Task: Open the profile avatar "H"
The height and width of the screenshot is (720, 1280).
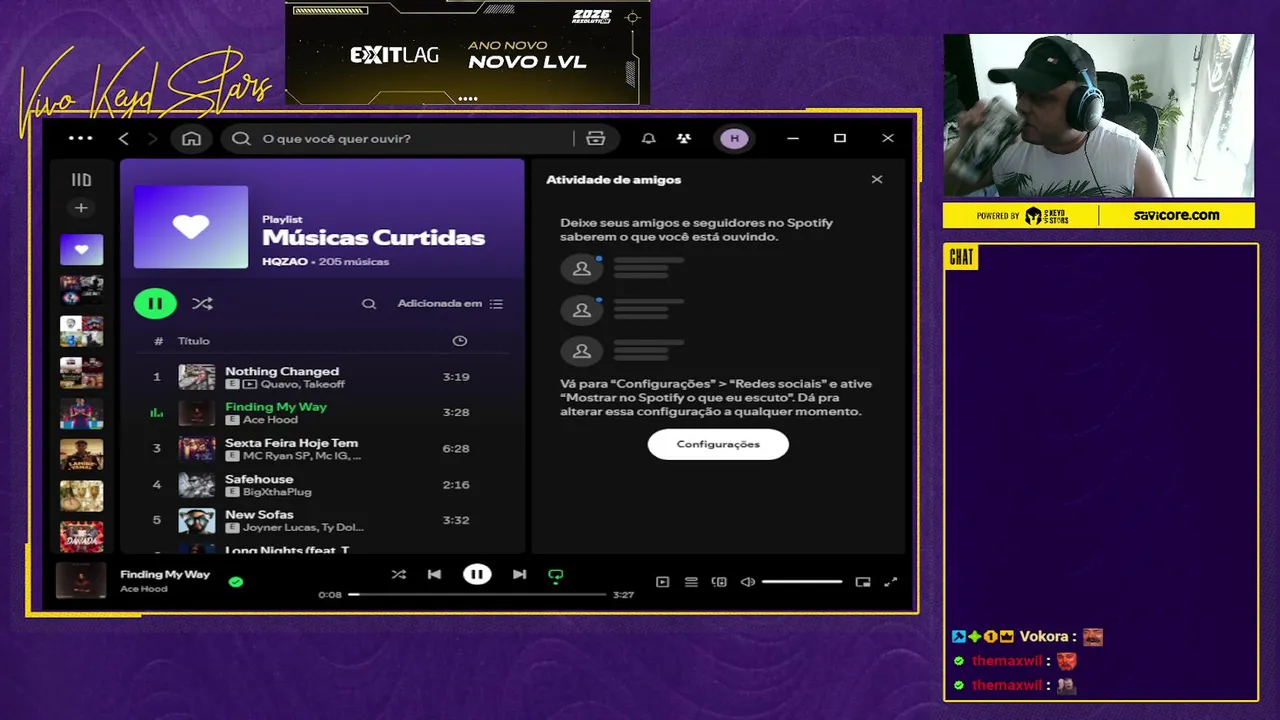Action: (734, 138)
